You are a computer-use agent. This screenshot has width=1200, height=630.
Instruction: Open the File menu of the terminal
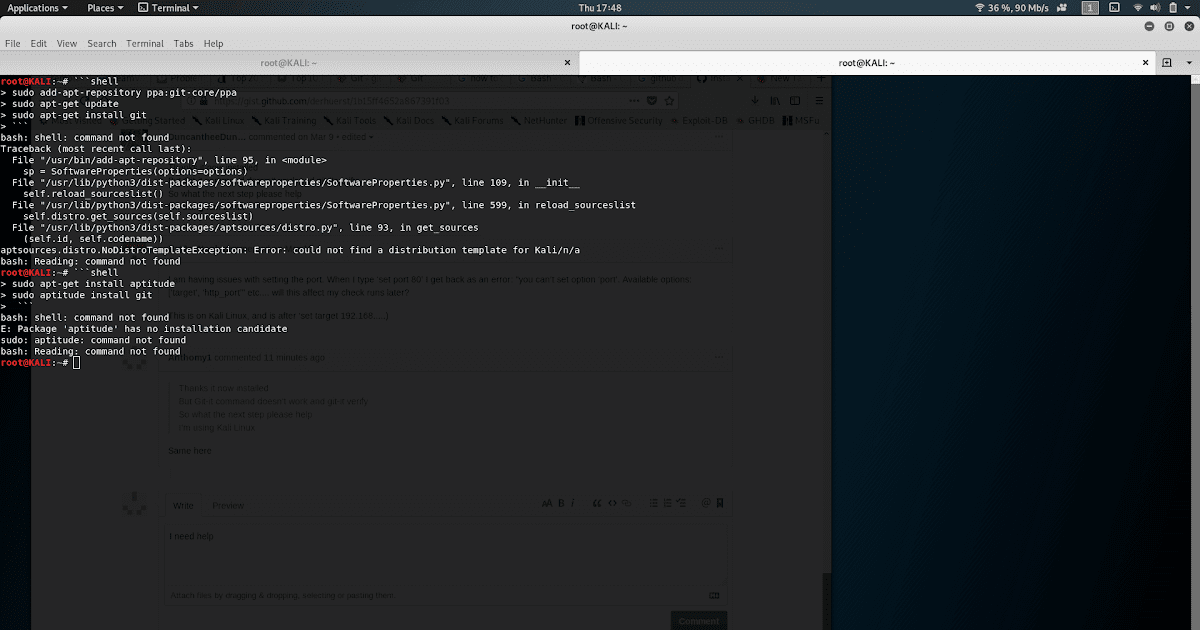12,44
